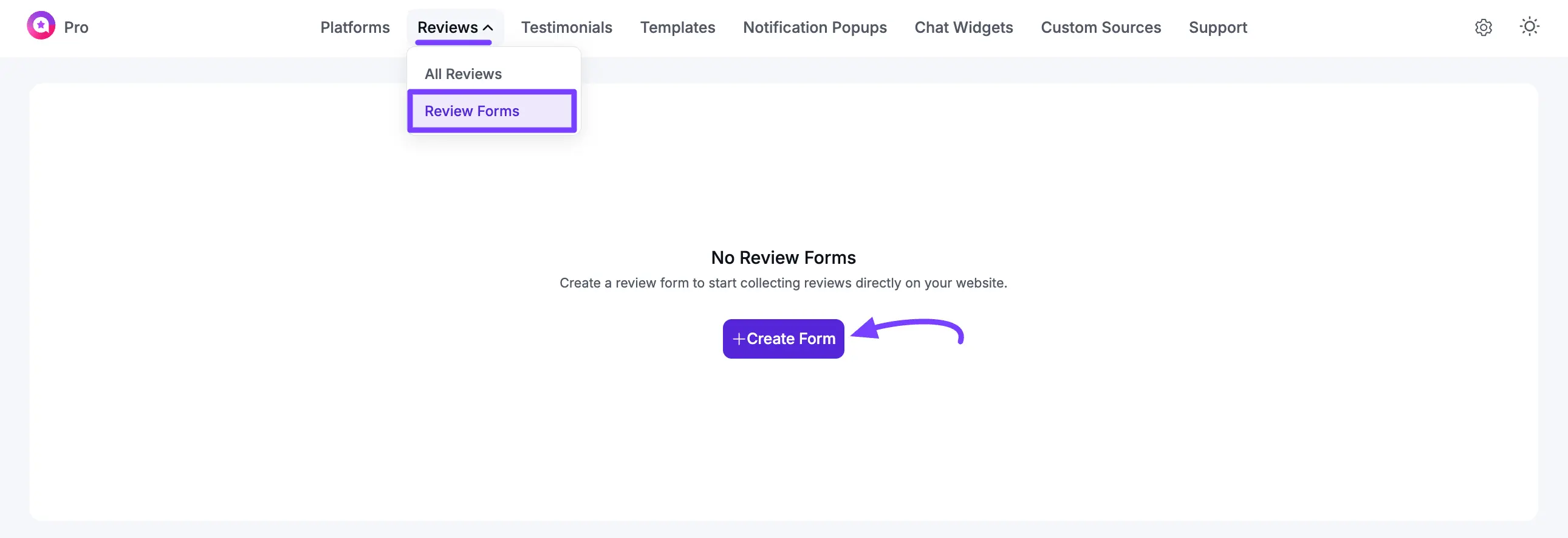Click the Pro label beside logo
Viewport: 1568px width, 538px height.
[76, 27]
